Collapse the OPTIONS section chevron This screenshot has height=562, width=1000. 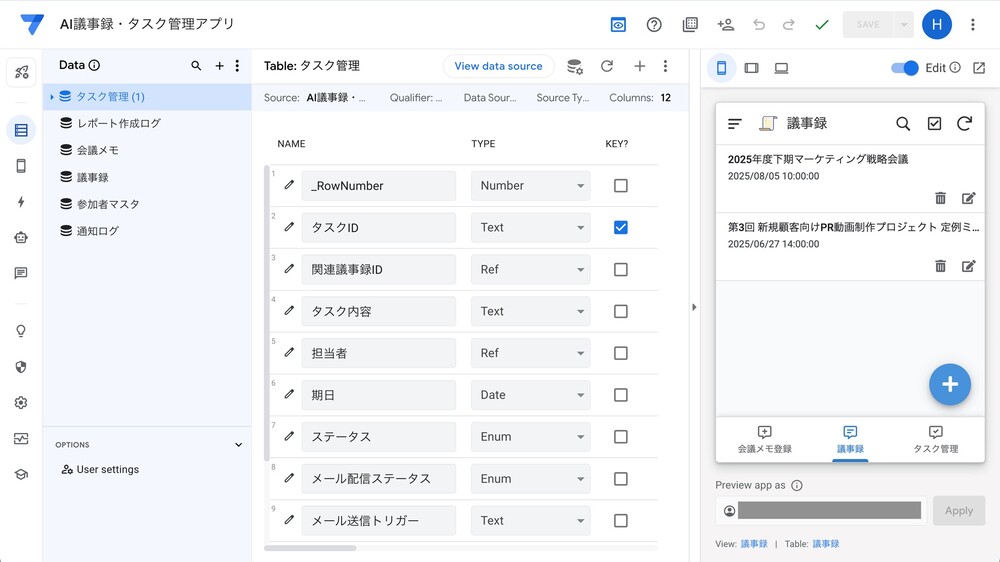point(238,445)
